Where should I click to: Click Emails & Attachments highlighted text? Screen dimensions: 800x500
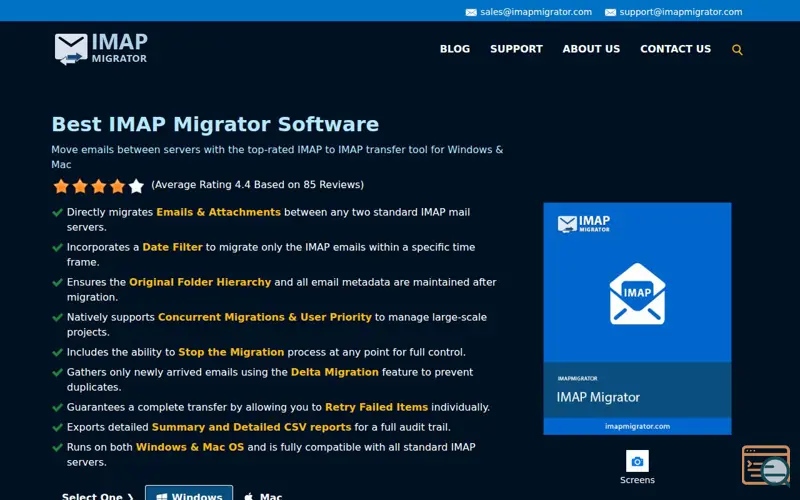tap(218, 212)
